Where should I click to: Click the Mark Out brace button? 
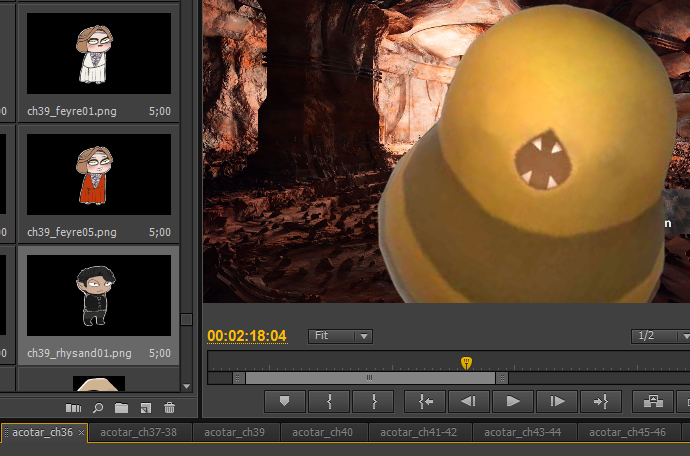click(374, 401)
